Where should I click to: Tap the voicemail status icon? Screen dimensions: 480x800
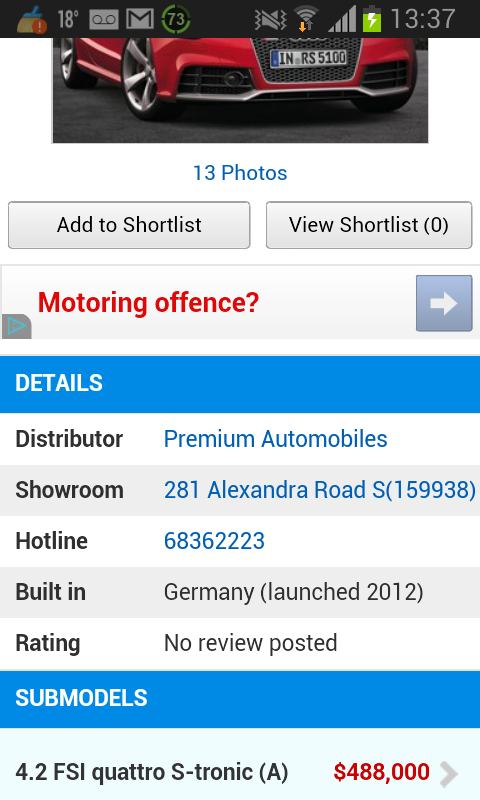coord(104,20)
